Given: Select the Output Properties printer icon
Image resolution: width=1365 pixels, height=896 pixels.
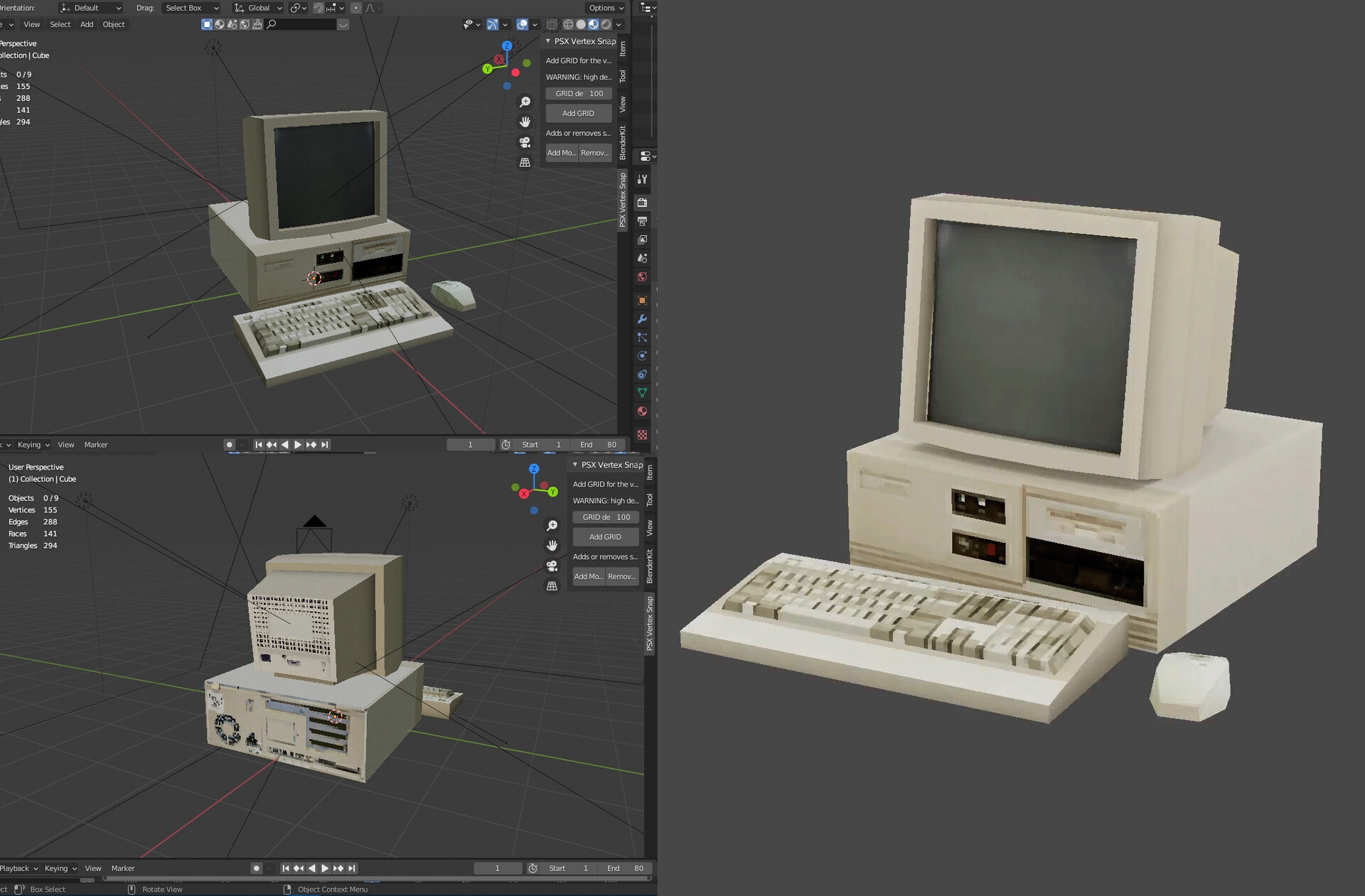Looking at the screenshot, I should pos(642,221).
